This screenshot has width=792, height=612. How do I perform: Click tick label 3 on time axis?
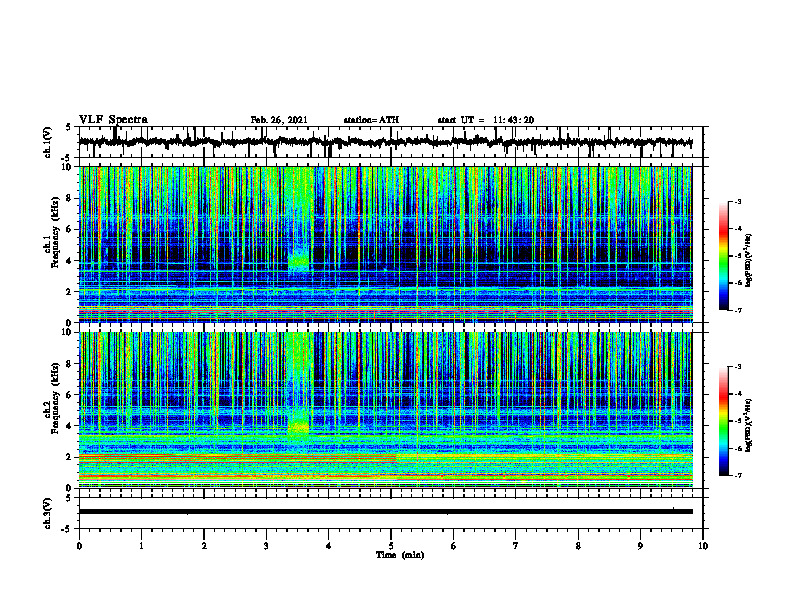point(266,546)
